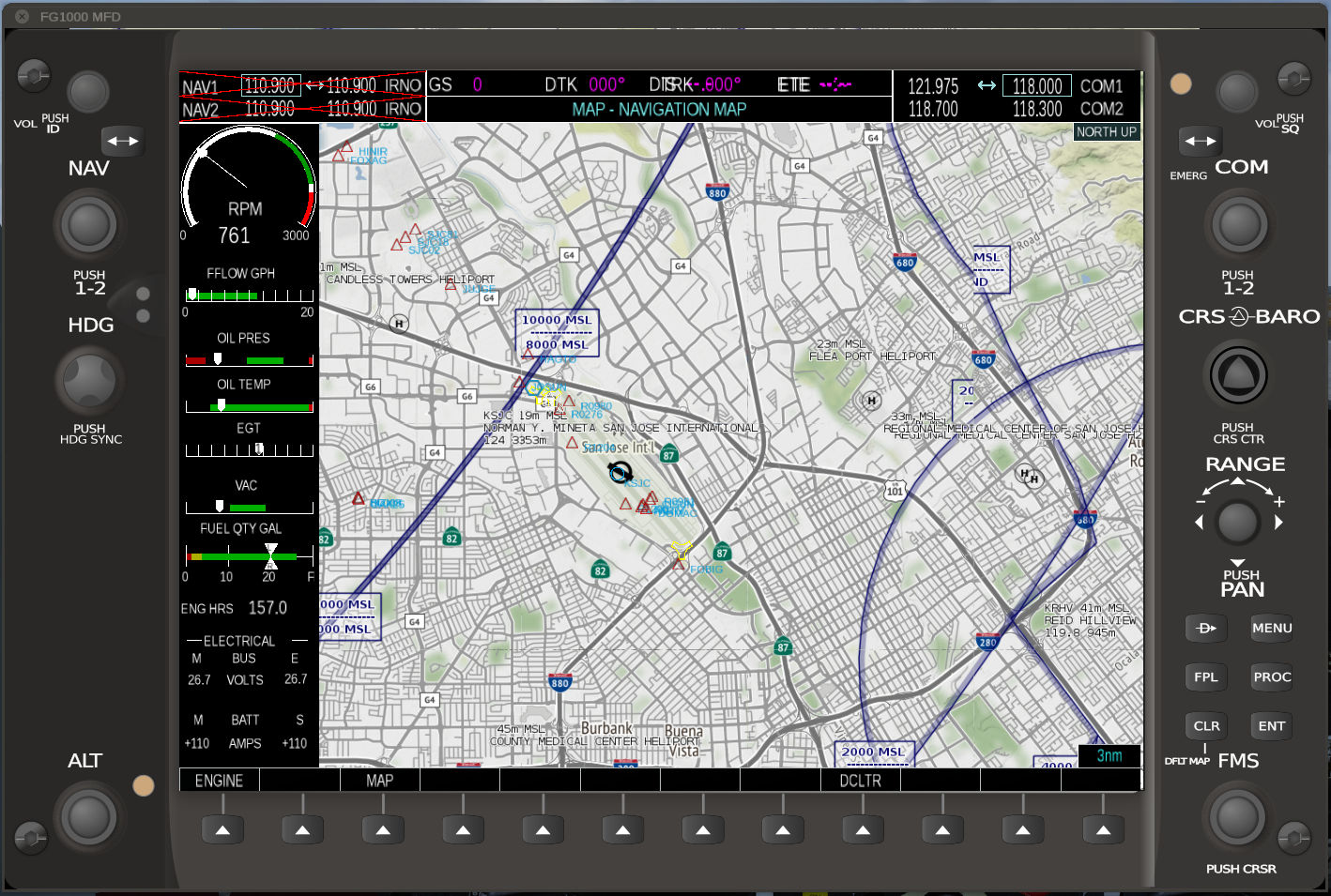Click the right pan arrow of RANGE control
This screenshot has height=896, width=1331.
click(x=1278, y=523)
